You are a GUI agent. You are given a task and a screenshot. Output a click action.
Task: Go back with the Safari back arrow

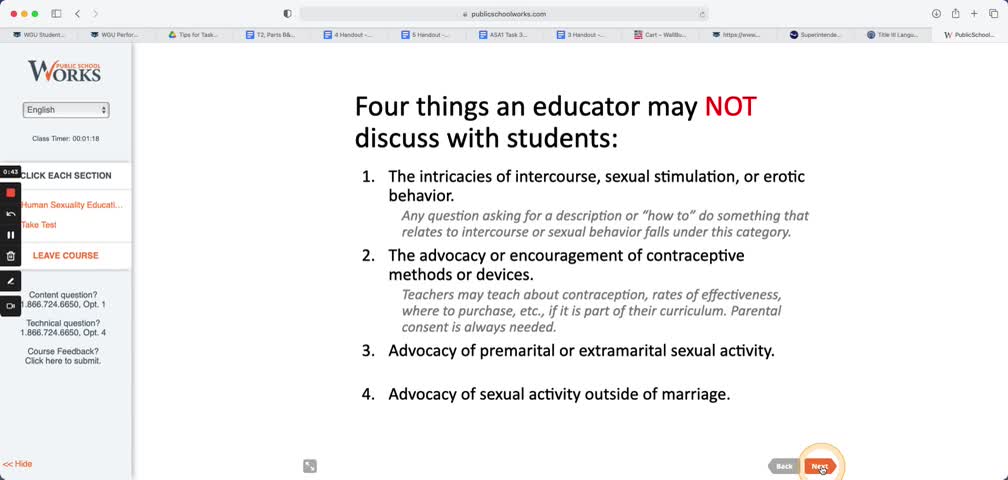click(x=77, y=13)
